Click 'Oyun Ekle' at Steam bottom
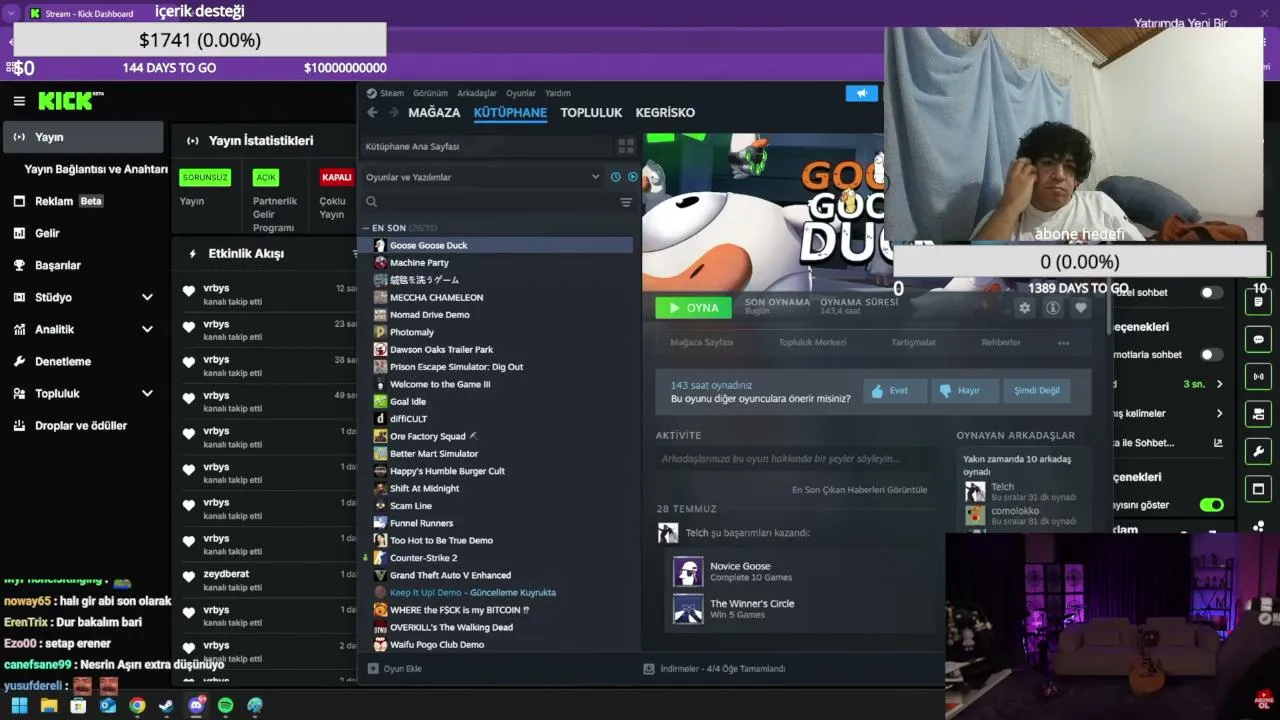This screenshot has height=720, width=1280. [395, 669]
